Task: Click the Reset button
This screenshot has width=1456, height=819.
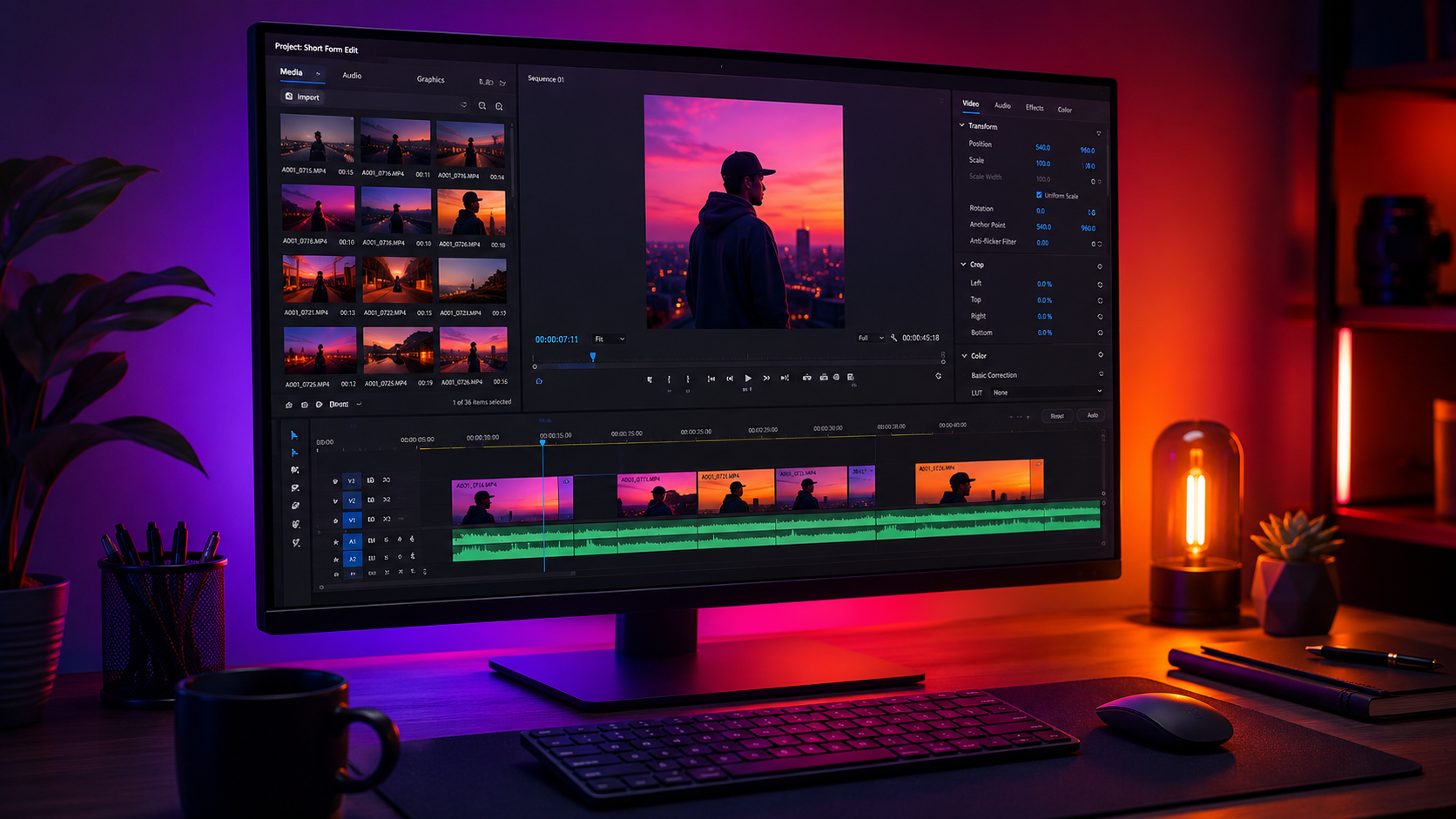Action: pyautogui.click(x=1057, y=416)
